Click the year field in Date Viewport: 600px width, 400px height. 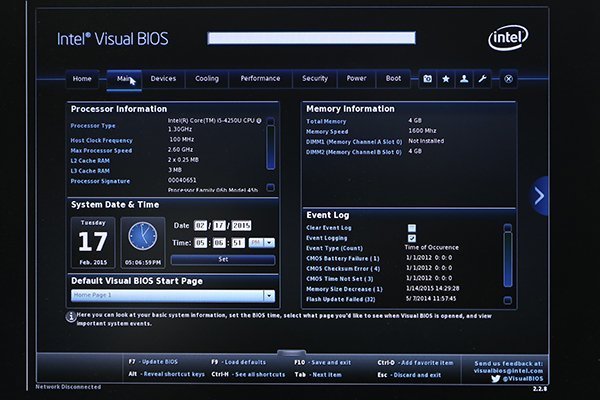point(238,225)
